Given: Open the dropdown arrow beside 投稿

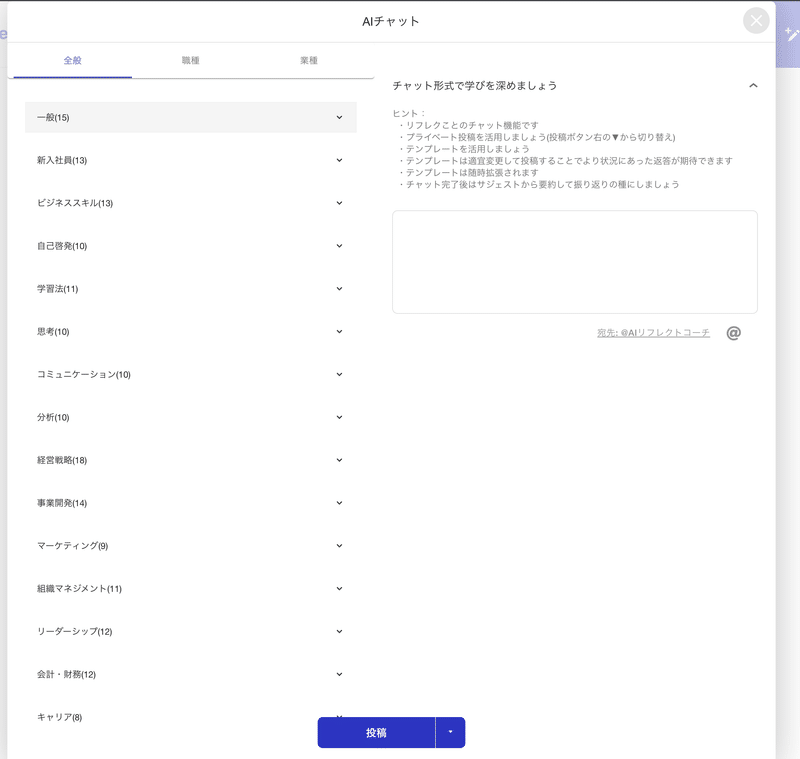Looking at the screenshot, I should tap(450, 732).
